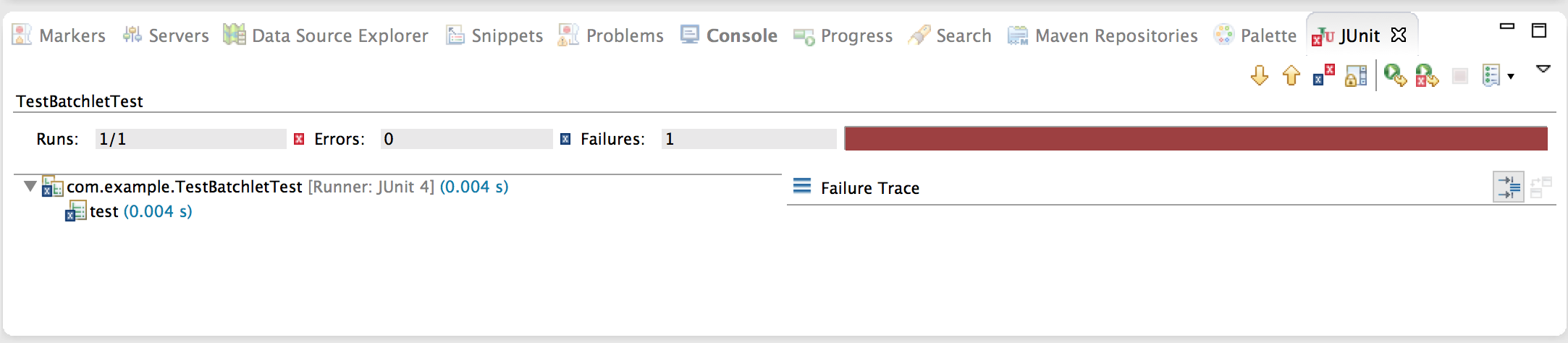Open Test Run History dropdown arrow
Image resolution: width=1568 pixels, height=343 pixels.
(x=1511, y=76)
